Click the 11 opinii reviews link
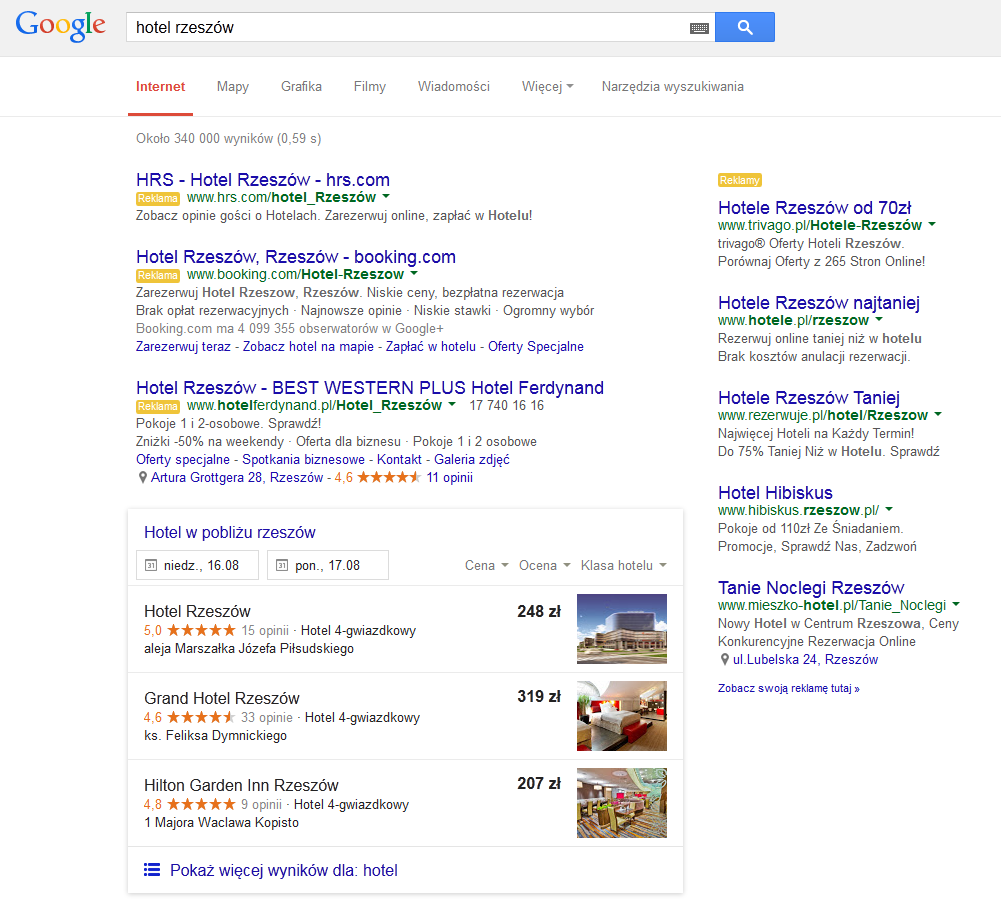Screen dimensions: 1001x904 (449, 477)
